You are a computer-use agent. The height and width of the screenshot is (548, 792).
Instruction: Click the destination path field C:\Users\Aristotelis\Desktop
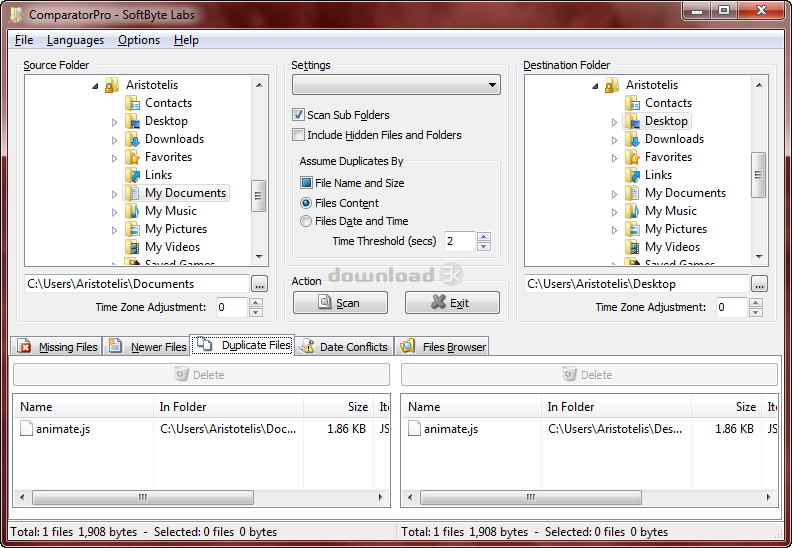[x=636, y=284]
